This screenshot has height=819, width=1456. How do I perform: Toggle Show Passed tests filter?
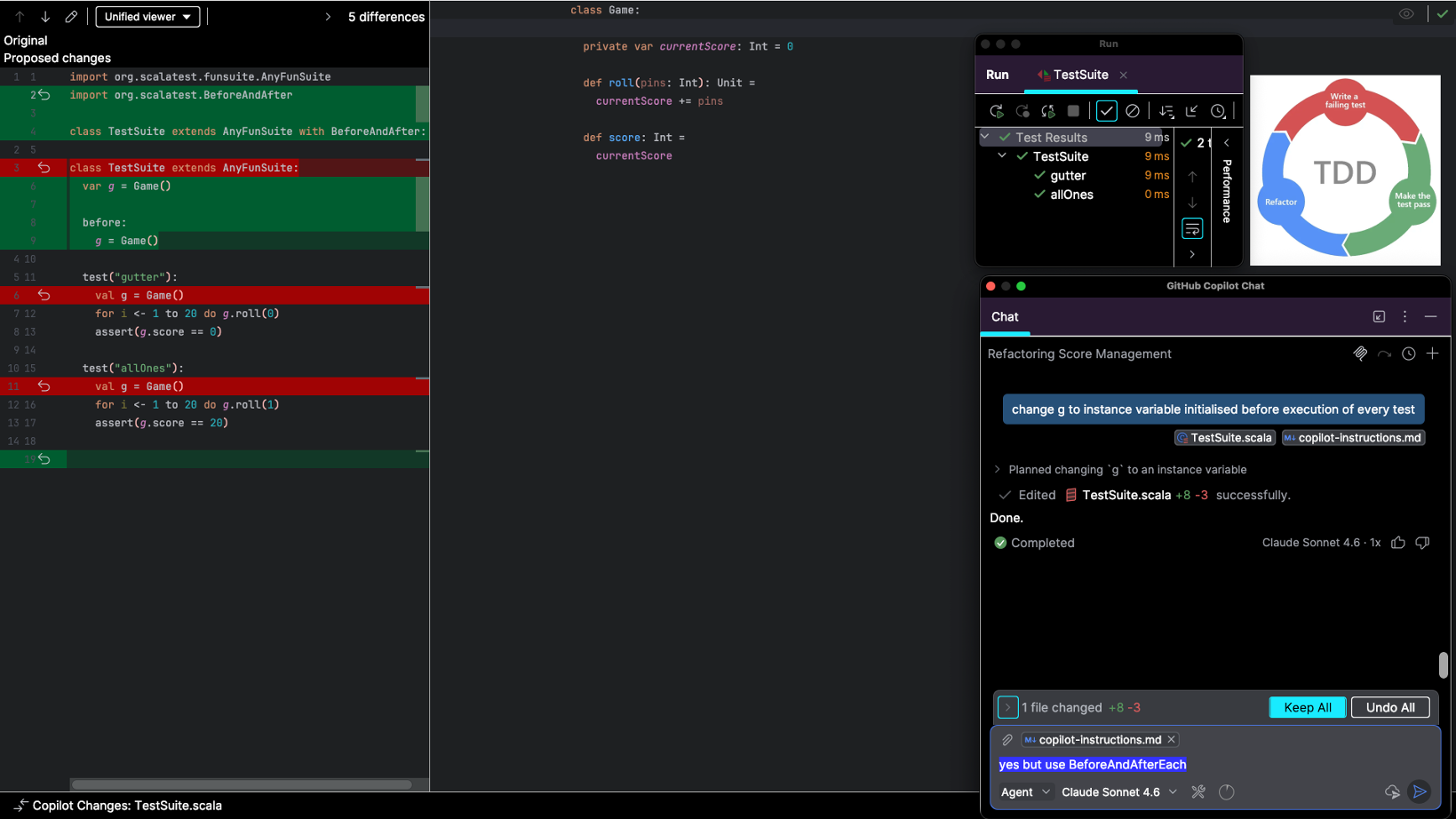1106,111
